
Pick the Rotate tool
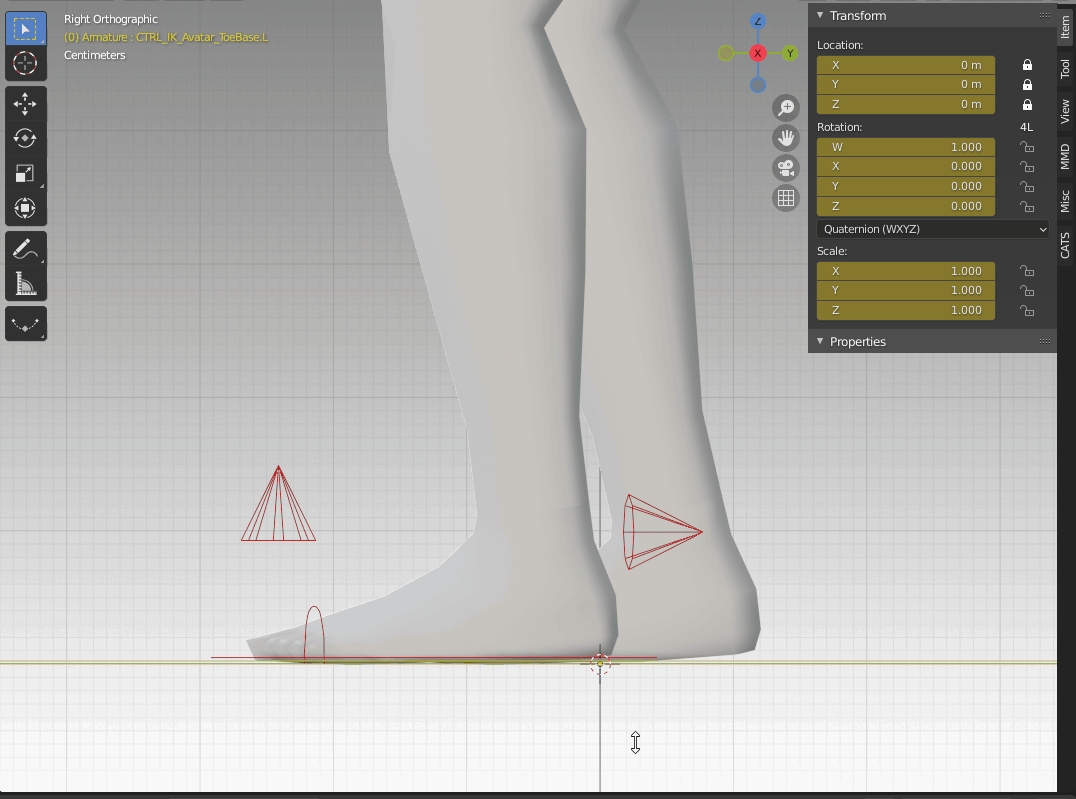pyautogui.click(x=25, y=139)
